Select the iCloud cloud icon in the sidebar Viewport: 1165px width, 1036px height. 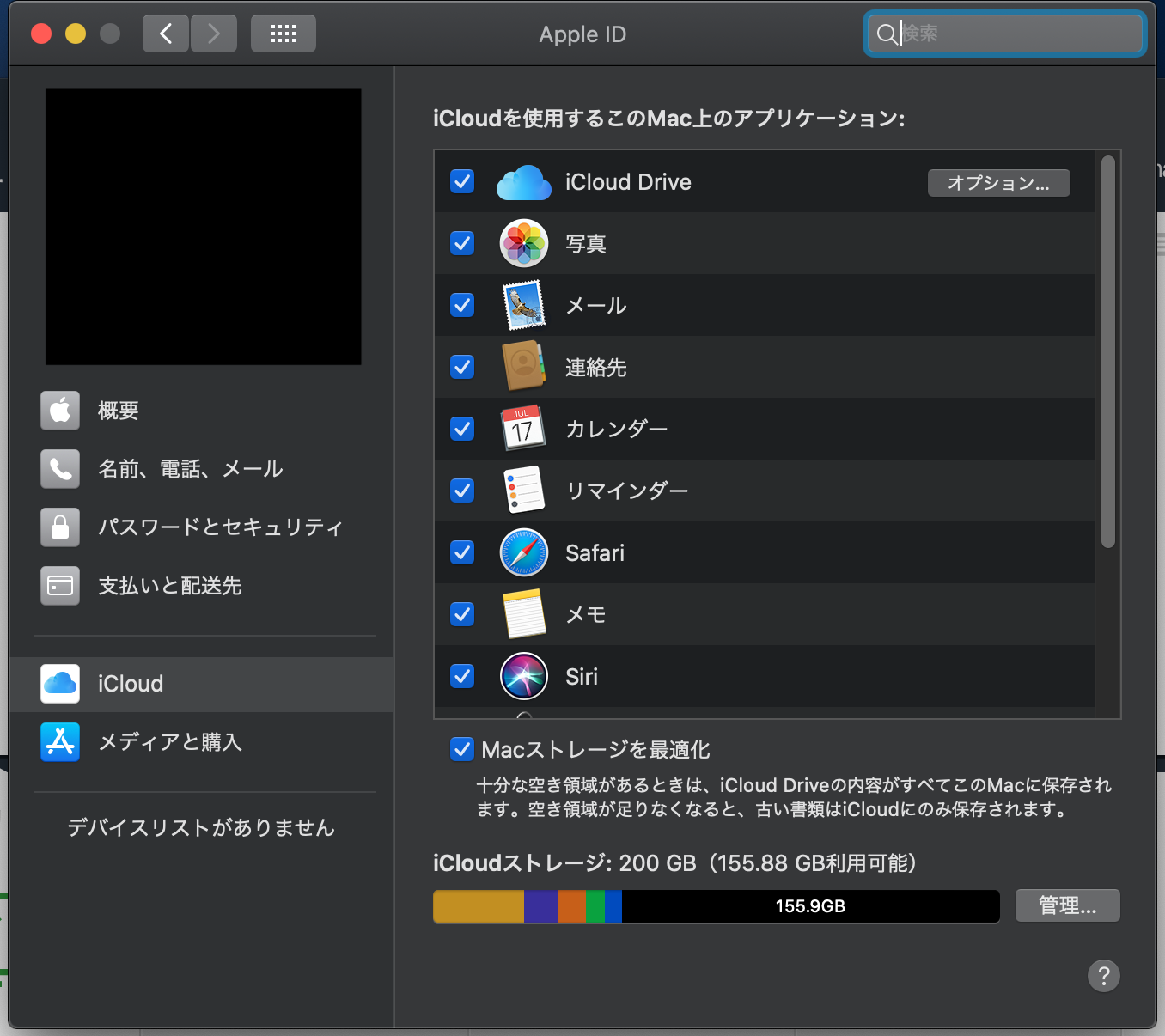click(x=60, y=683)
